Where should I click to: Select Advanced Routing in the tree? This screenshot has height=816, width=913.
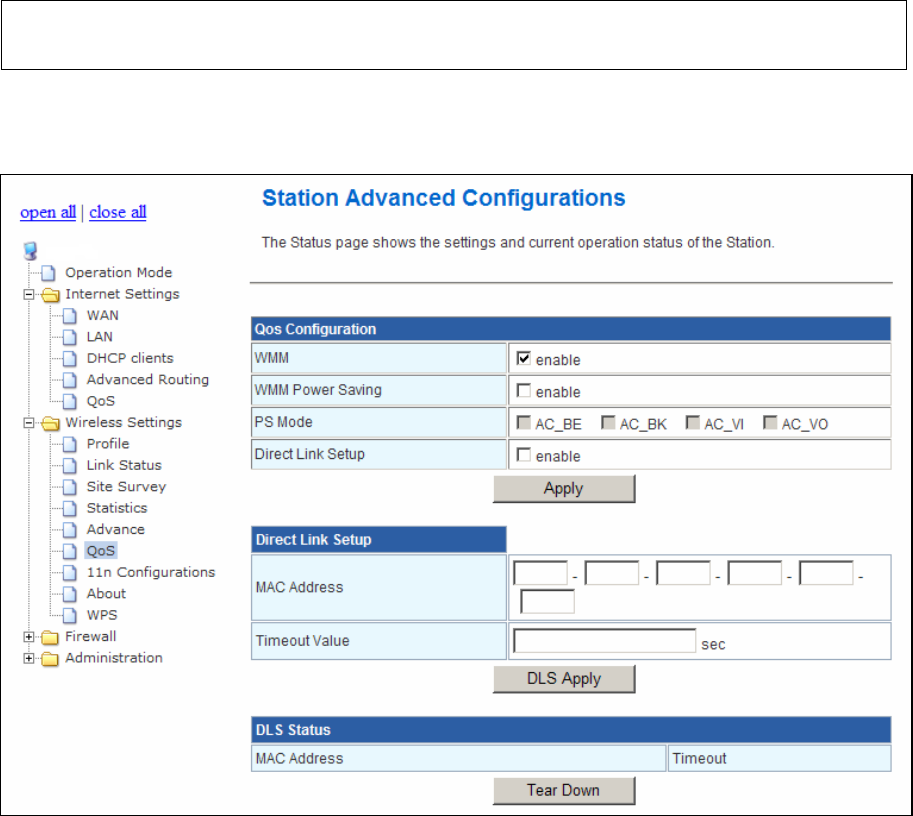coord(147,380)
